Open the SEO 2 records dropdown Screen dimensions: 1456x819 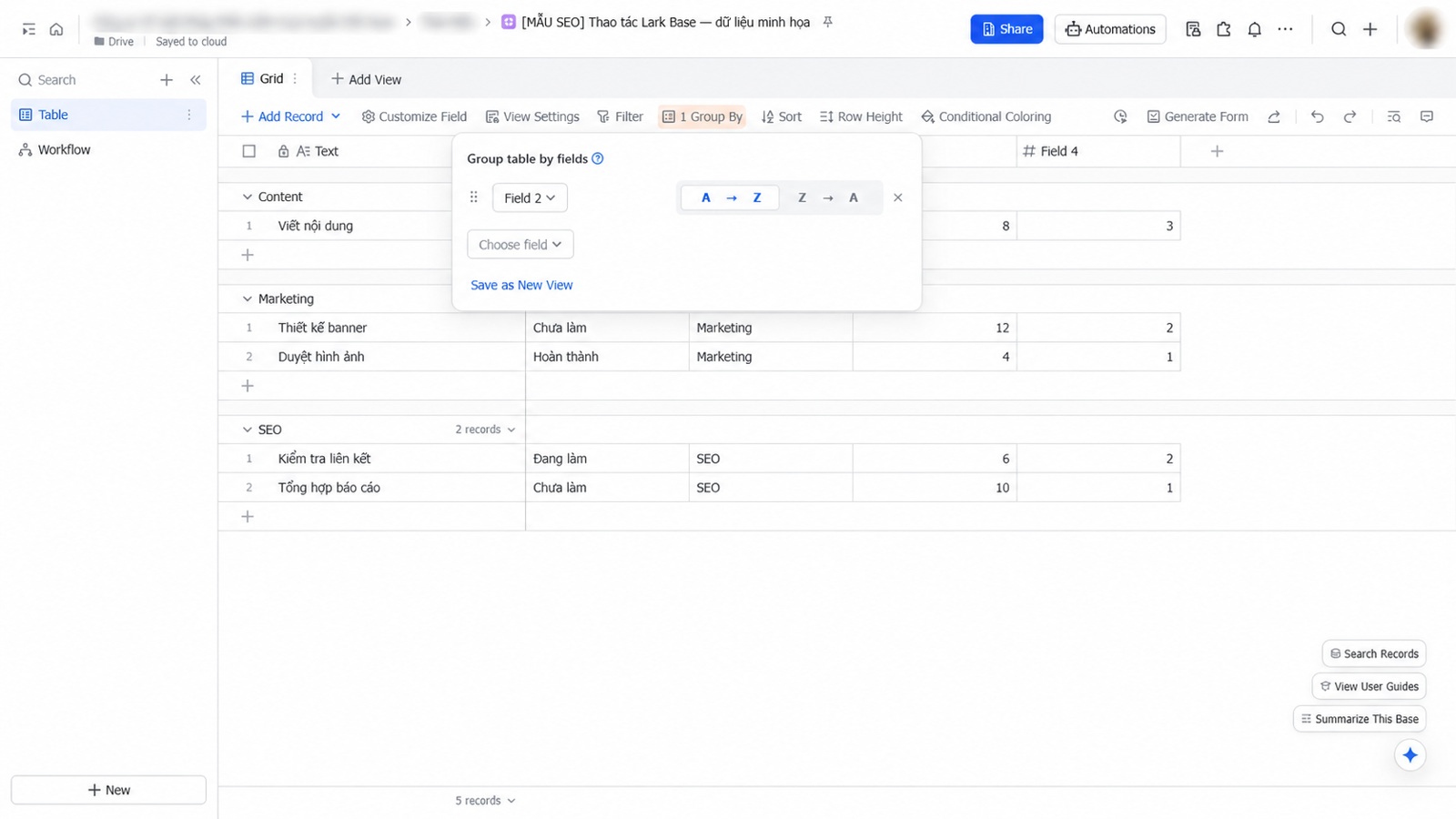[486, 430]
